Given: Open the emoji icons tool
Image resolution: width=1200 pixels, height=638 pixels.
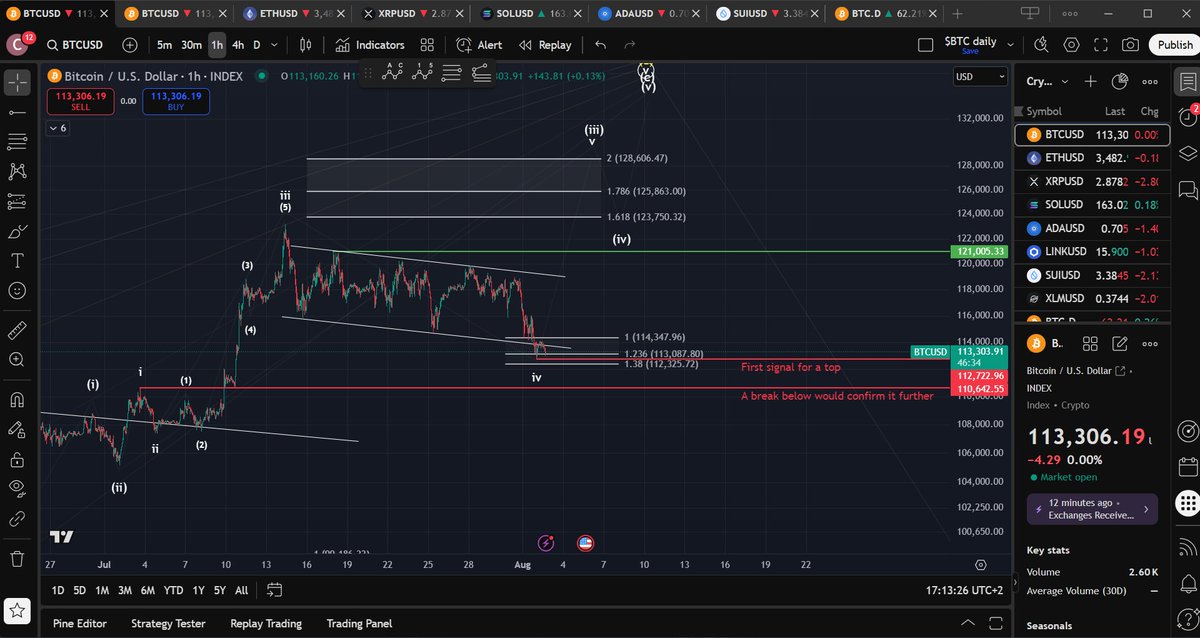Looking at the screenshot, I should (x=17, y=291).
